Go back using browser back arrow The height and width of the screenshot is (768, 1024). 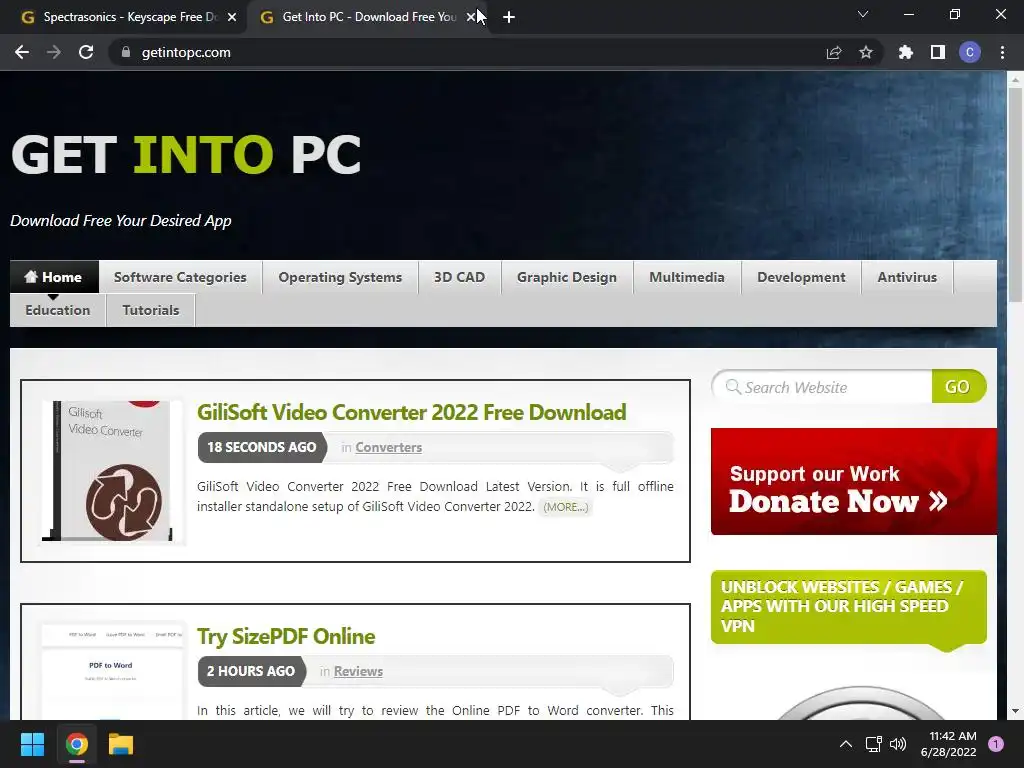coord(22,52)
